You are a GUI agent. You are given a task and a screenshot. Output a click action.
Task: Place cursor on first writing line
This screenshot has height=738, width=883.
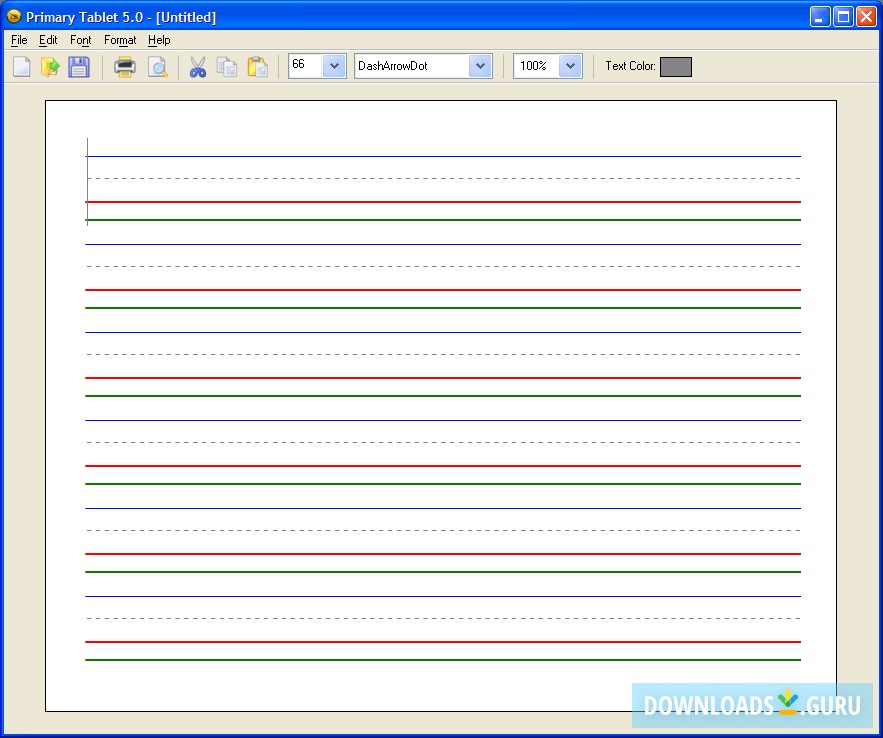[443, 189]
